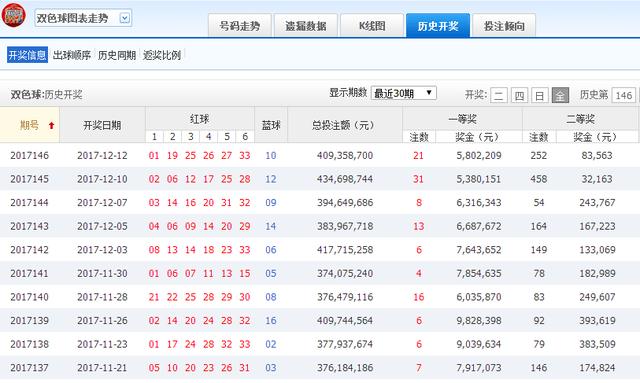Select issue 2017142 row
Screen dimensions: 640x383
(320, 250)
